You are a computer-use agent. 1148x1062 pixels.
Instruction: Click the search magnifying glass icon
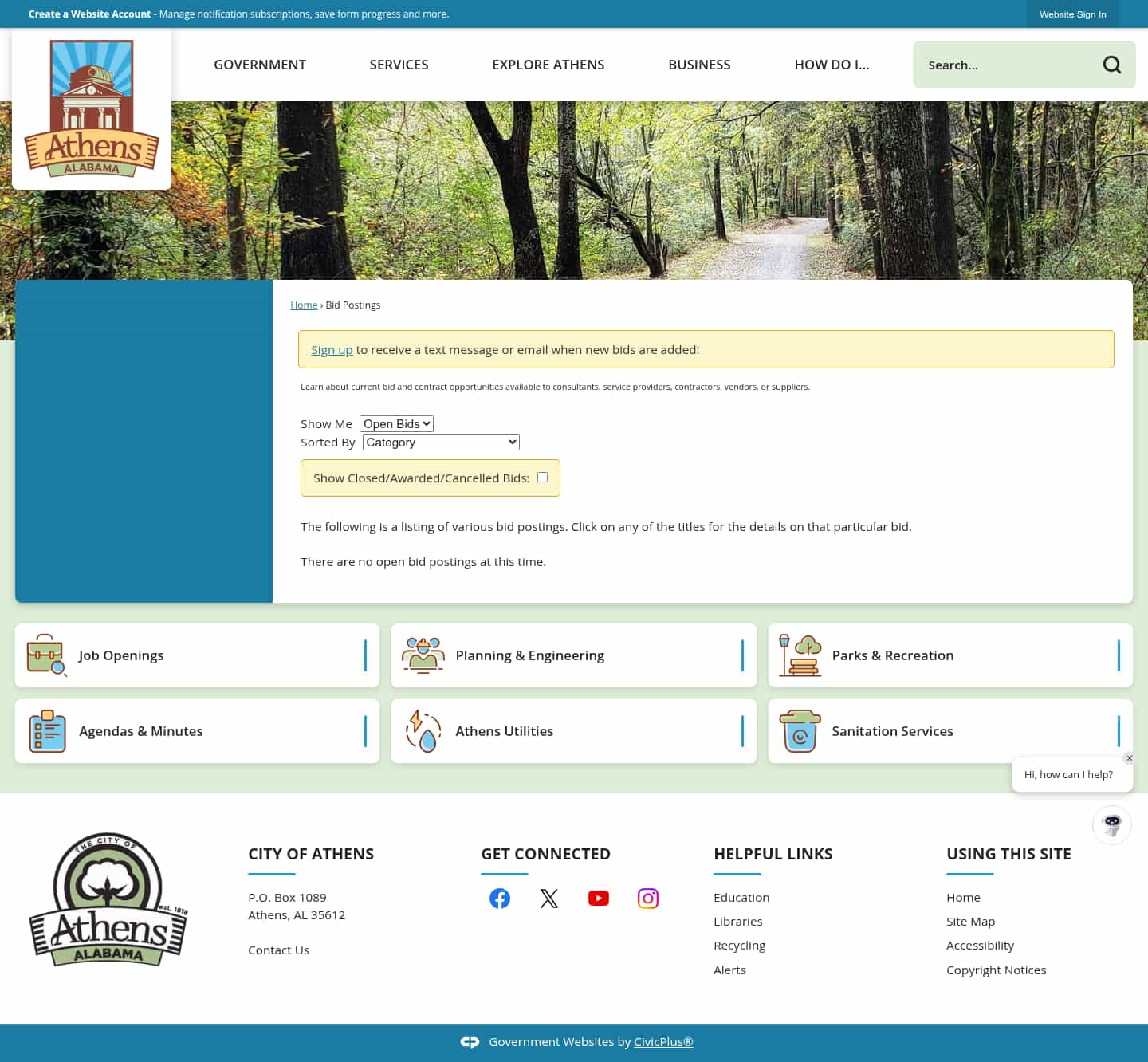click(x=1111, y=65)
